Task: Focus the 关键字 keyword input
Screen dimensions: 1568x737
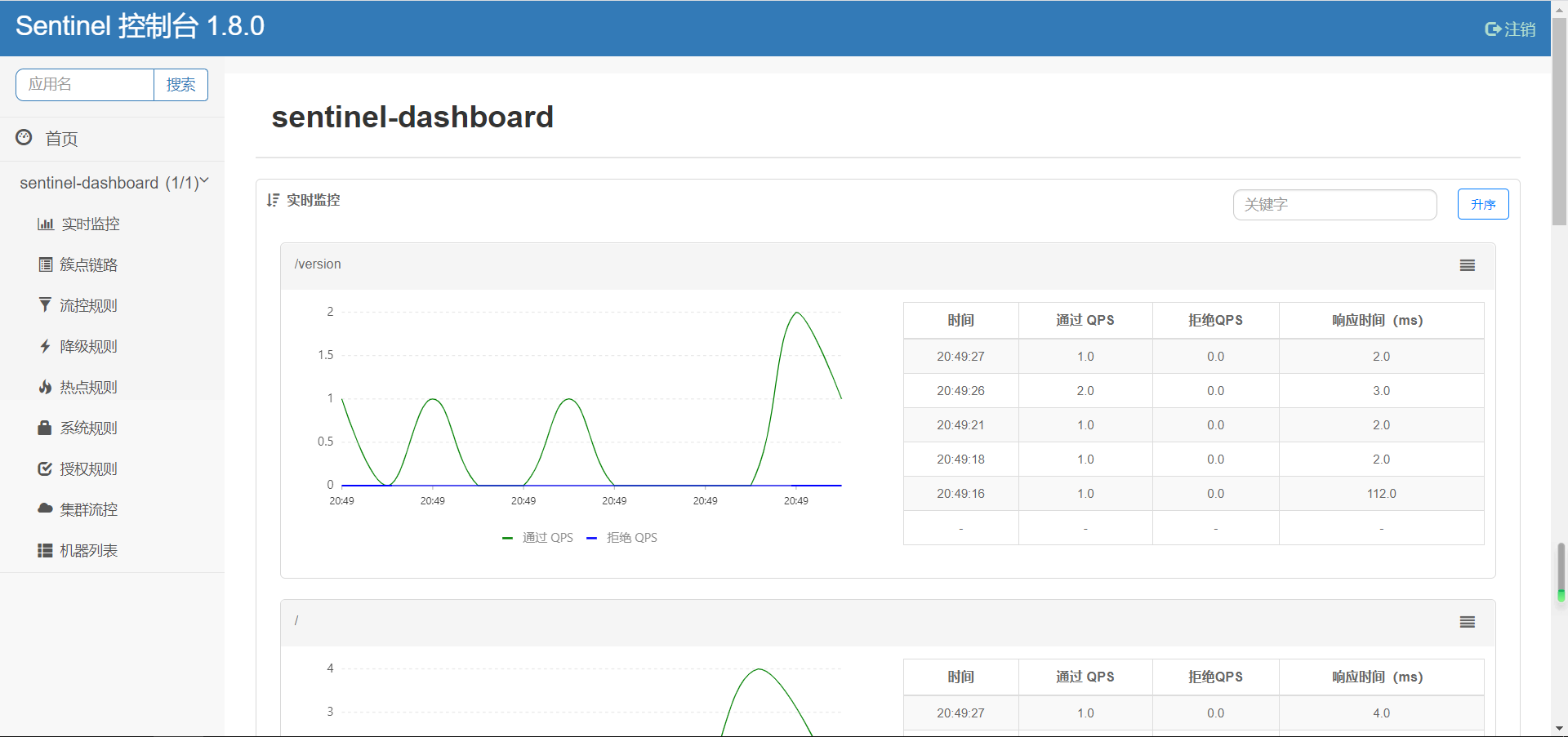Action: pos(1334,205)
